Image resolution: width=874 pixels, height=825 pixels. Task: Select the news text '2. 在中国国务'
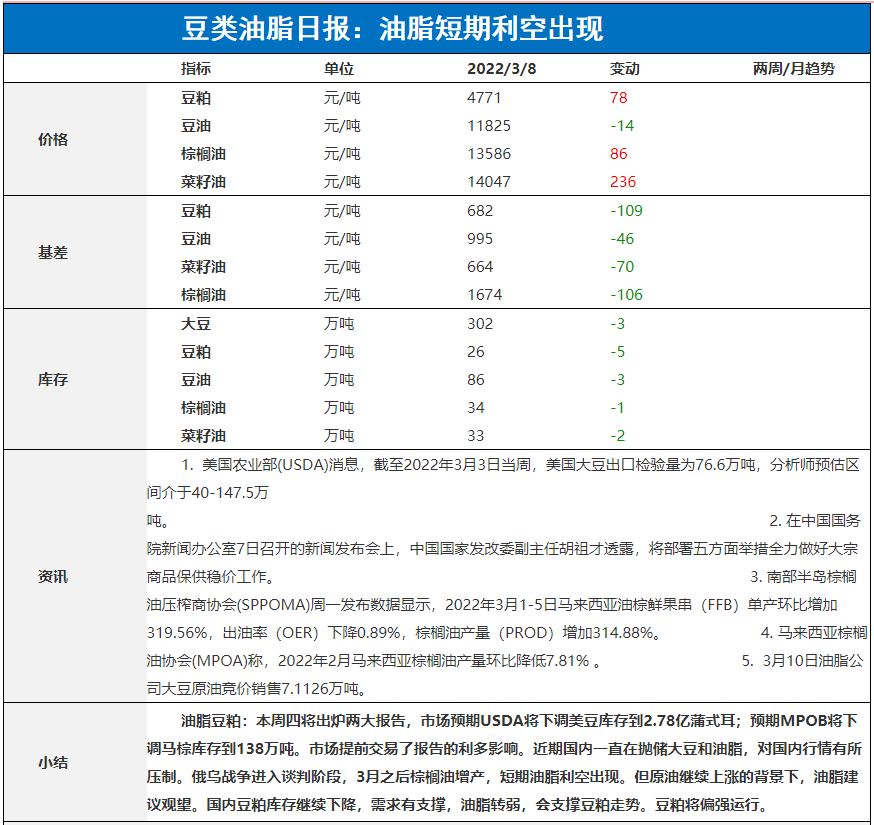815,521
